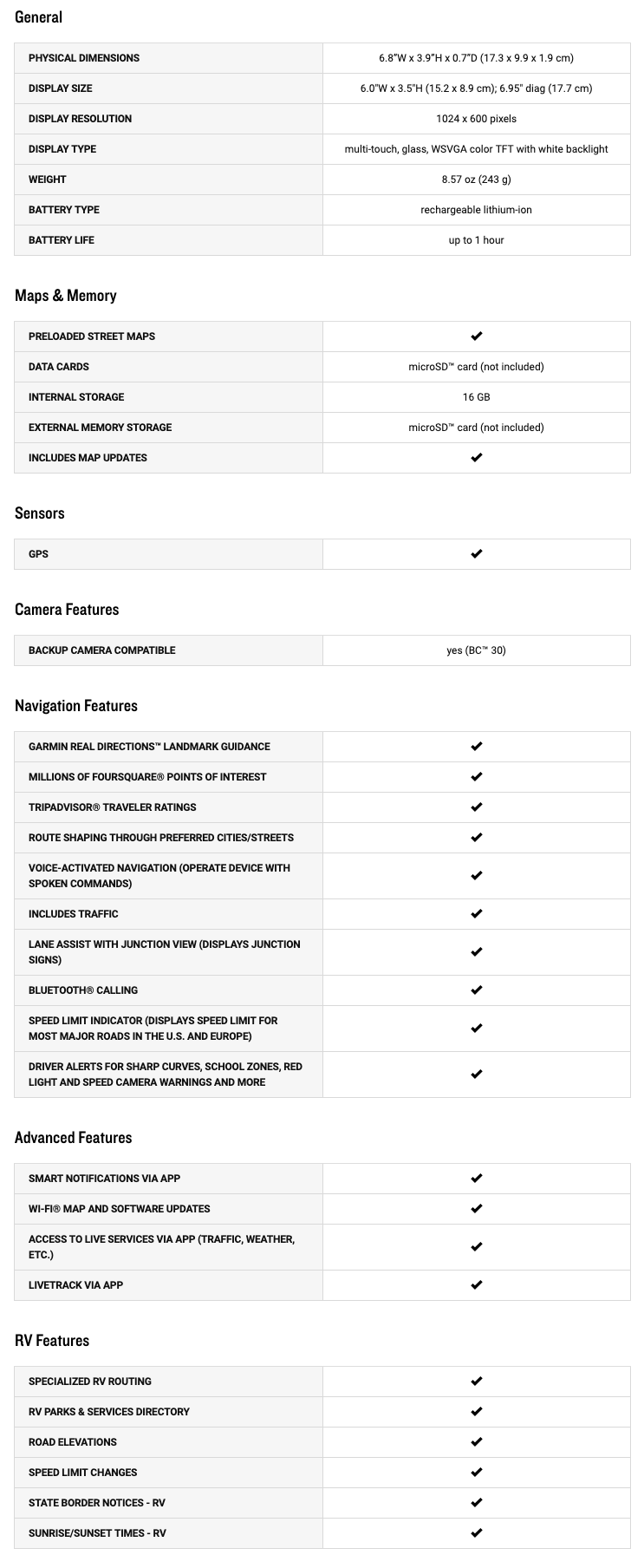Viewport: 644px width, 1568px height.
Task: Click the Preloaded Street Maps checkmark icon
Action: 476,336
